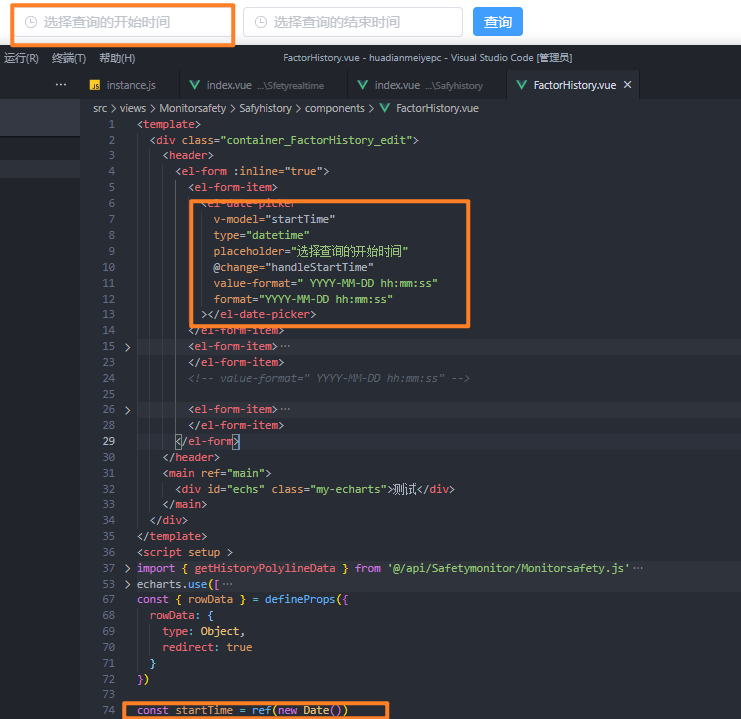Click the closing </el-form> tag on line 29
Screen dimensions: 741x719
pyautogui.click(x=207, y=442)
